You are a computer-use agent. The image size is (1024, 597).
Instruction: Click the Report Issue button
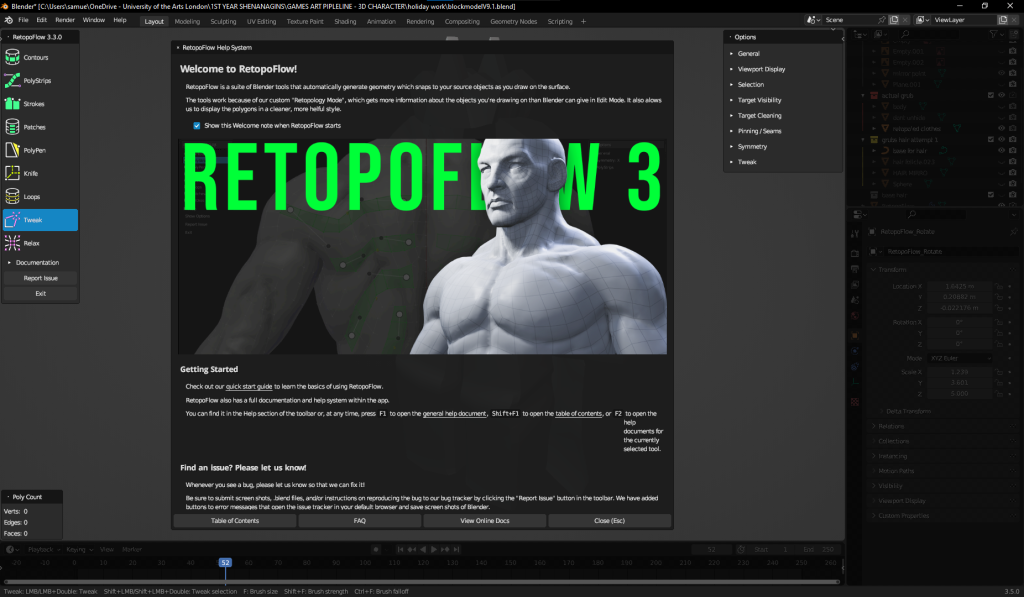[x=40, y=278]
